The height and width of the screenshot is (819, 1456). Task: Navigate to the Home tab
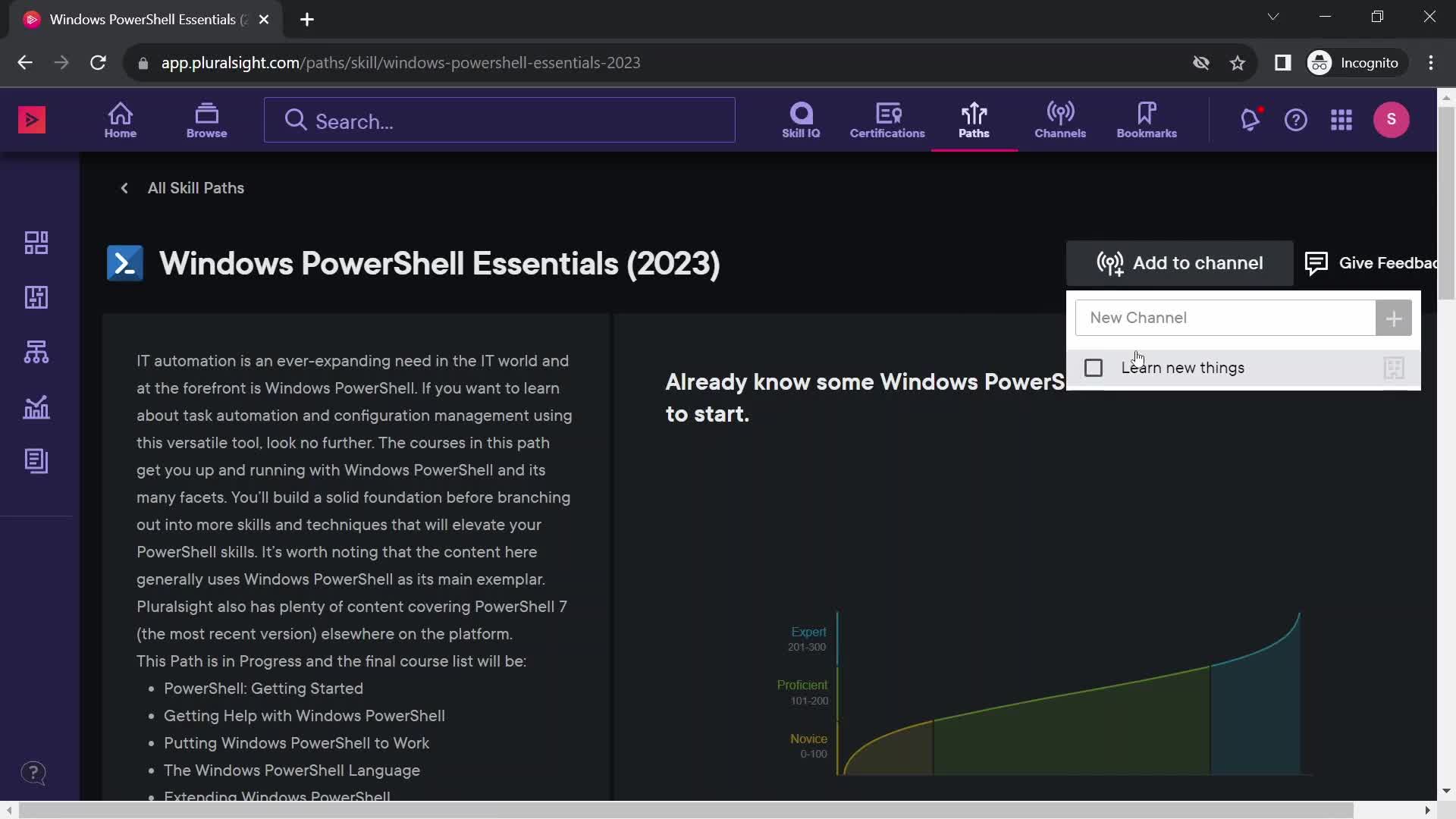[121, 118]
